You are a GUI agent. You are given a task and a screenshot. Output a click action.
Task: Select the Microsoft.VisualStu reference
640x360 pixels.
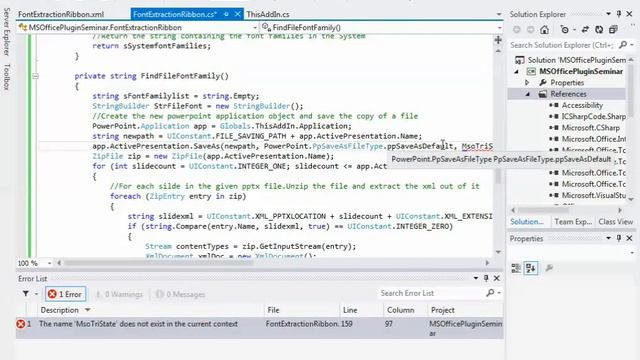point(593,196)
